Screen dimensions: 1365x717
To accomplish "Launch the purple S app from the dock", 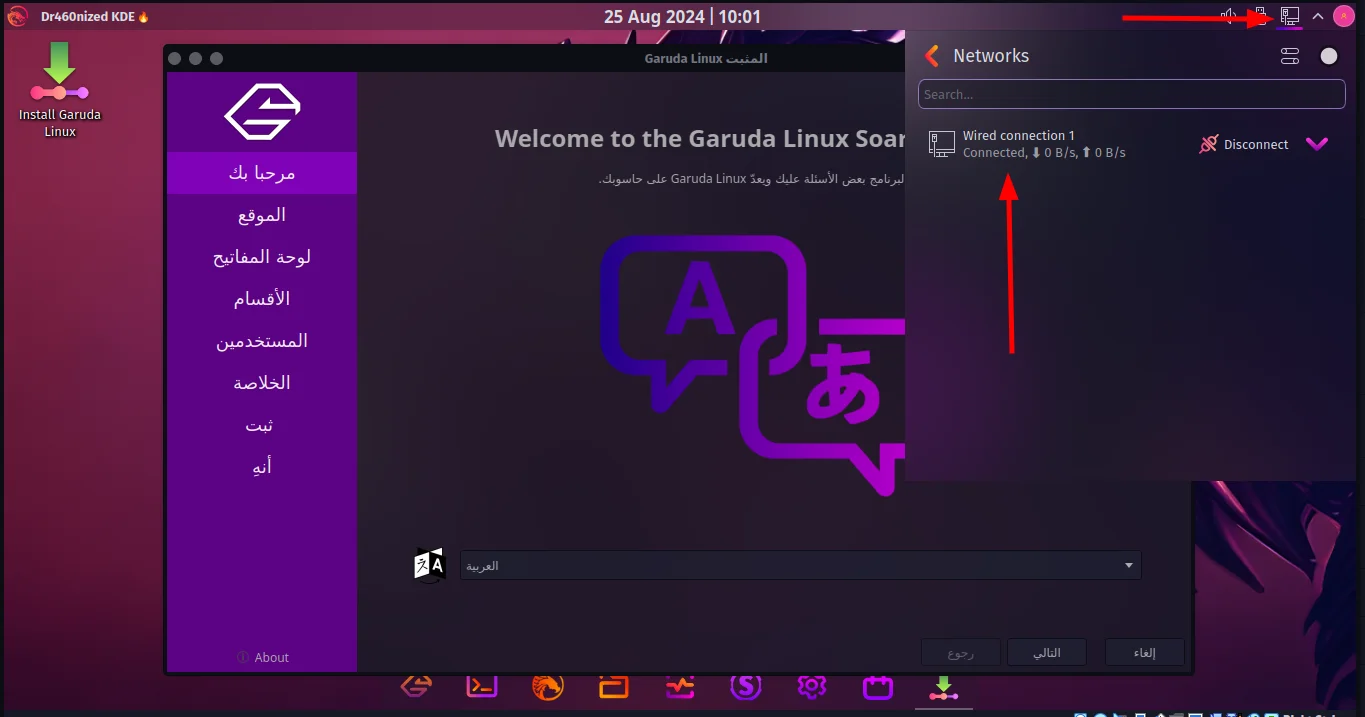I will 746,686.
